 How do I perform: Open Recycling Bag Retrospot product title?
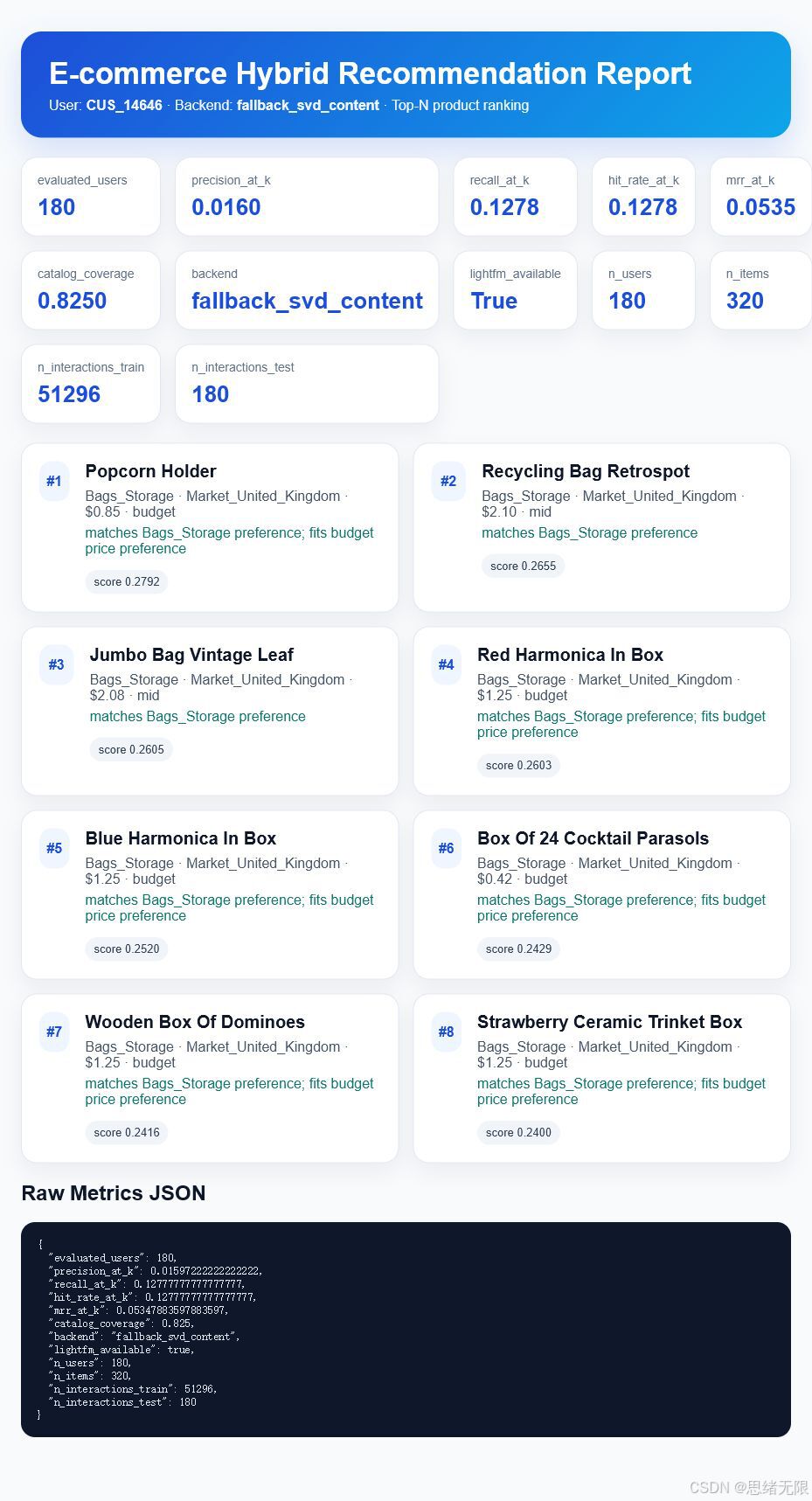(586, 471)
